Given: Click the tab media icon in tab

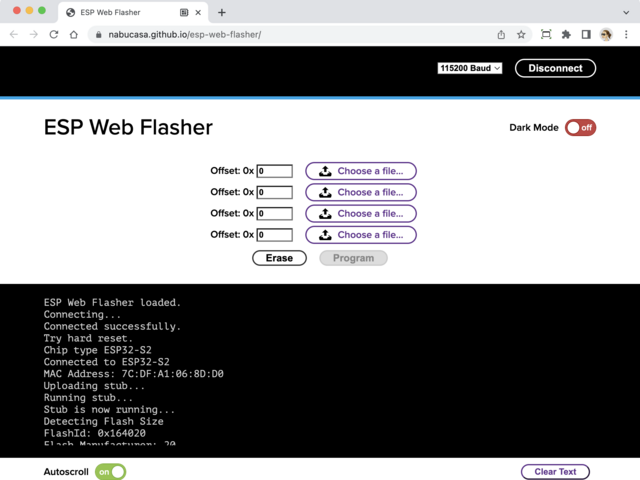Looking at the screenshot, I should pyautogui.click(x=184, y=13).
